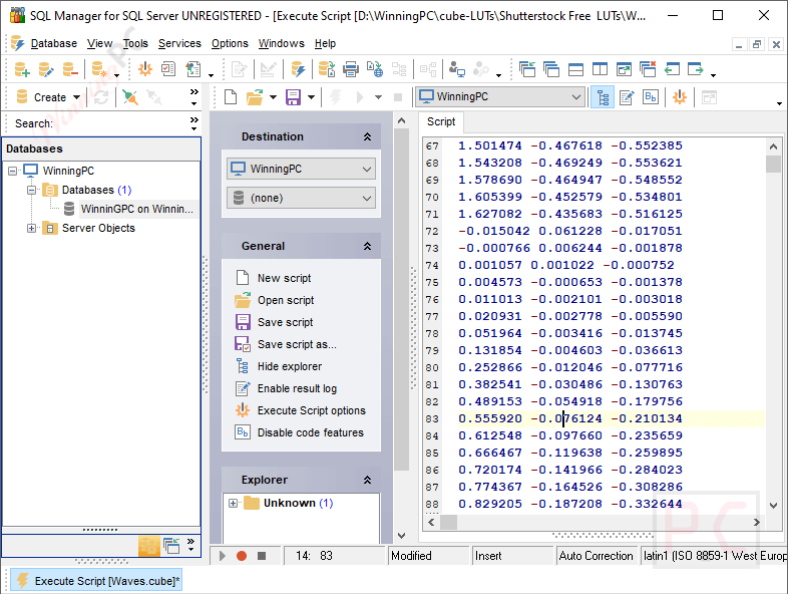This screenshot has height=594, width=788.
Task: Collapse the General panel
Action: [367, 246]
